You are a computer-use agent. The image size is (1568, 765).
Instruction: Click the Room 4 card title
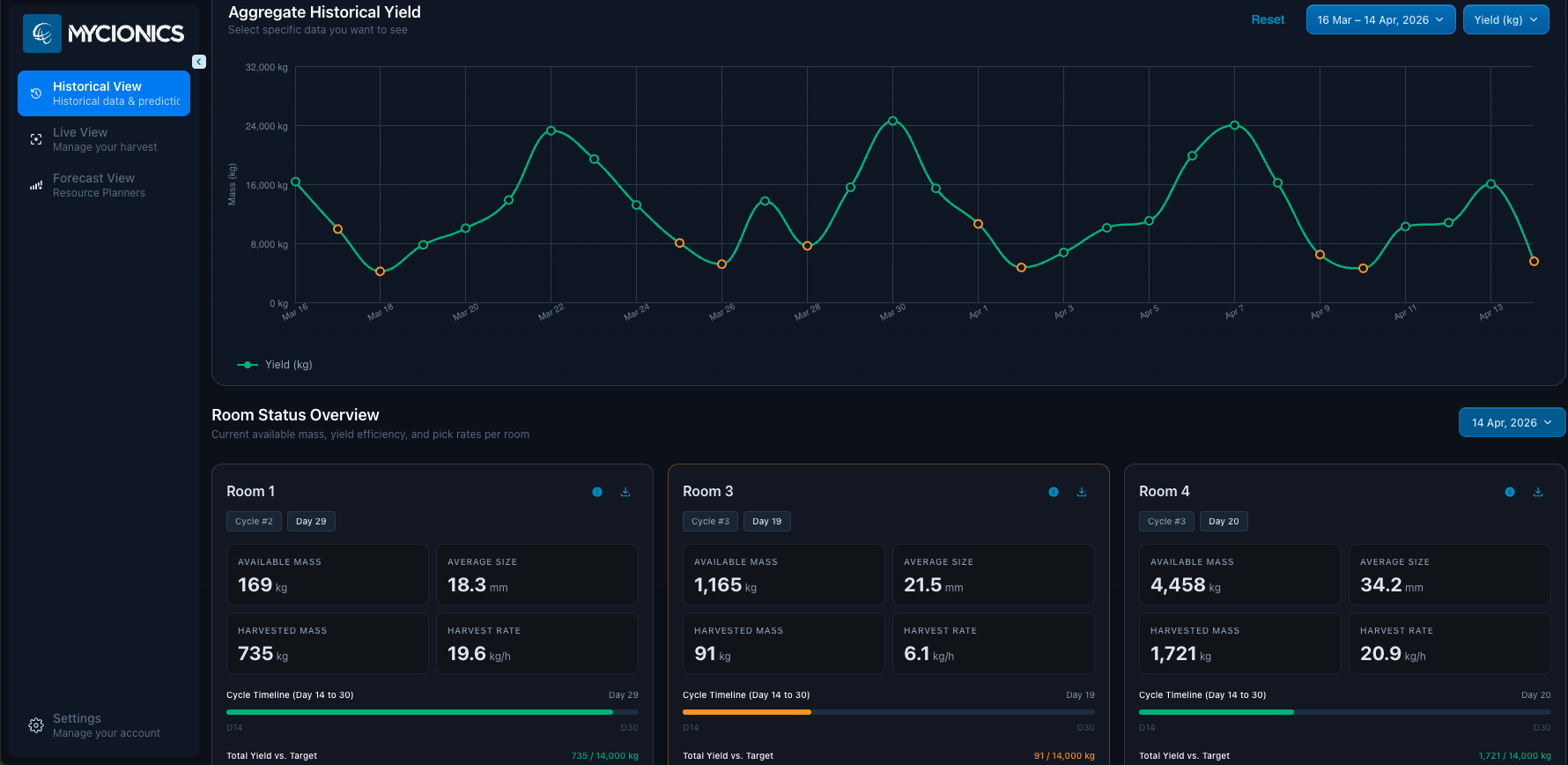[x=1164, y=492]
